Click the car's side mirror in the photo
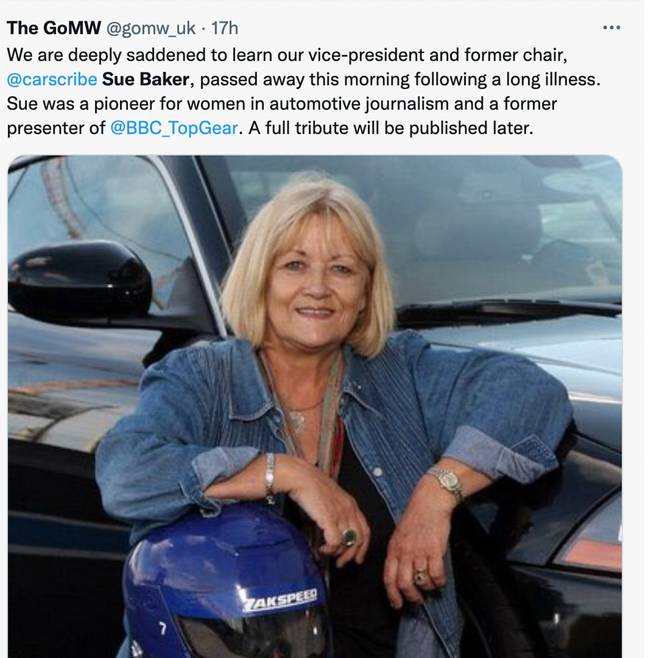Image resolution: width=648 pixels, height=658 pixels. (80, 279)
